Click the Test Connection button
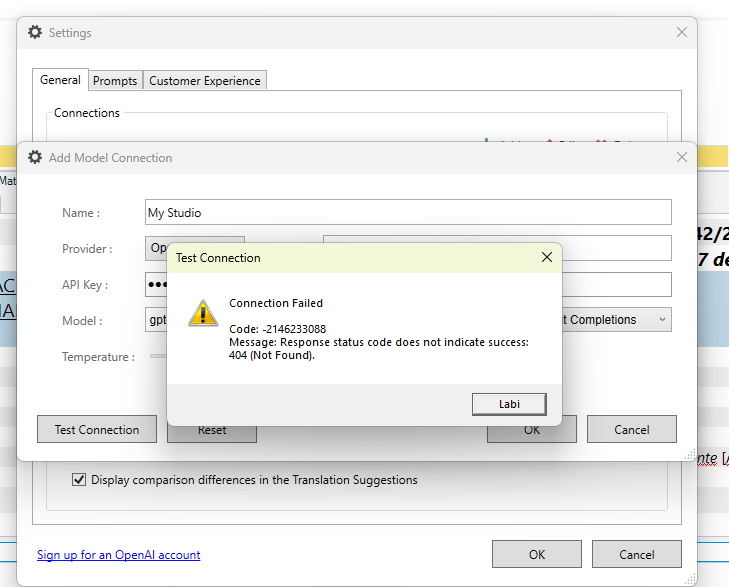This screenshot has height=587, width=729. tap(97, 430)
